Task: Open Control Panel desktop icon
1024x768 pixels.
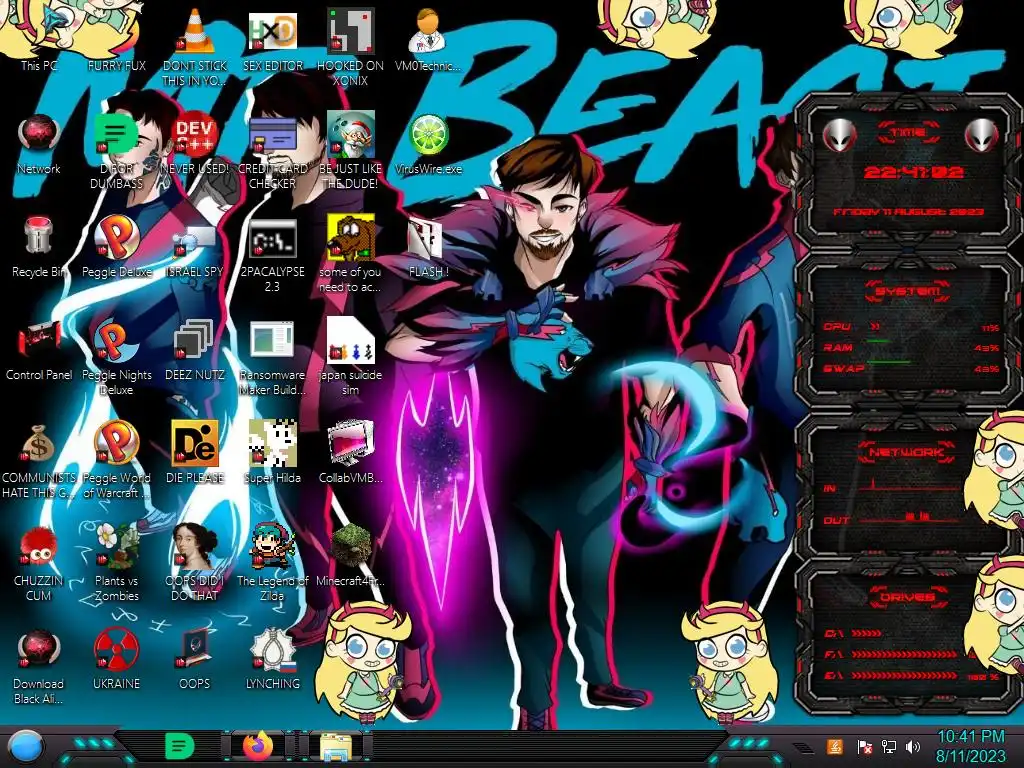Action: click(39, 350)
